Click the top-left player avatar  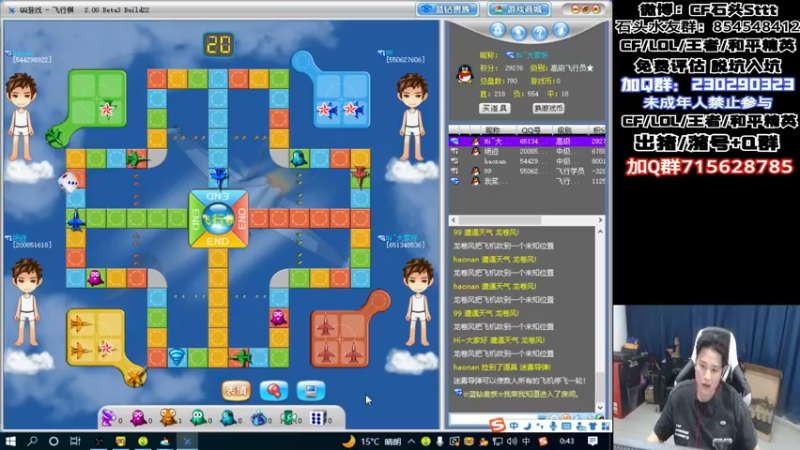coord(21,118)
